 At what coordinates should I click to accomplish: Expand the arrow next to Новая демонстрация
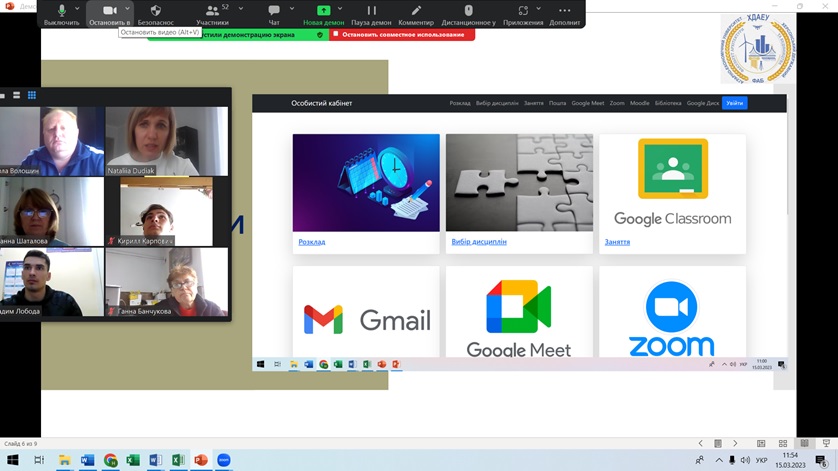pyautogui.click(x=340, y=9)
